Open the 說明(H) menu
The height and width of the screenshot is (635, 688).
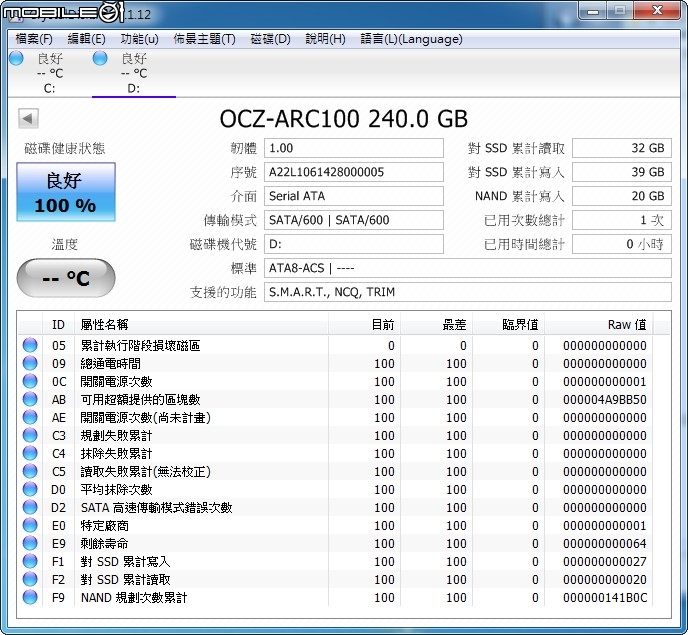(325, 39)
